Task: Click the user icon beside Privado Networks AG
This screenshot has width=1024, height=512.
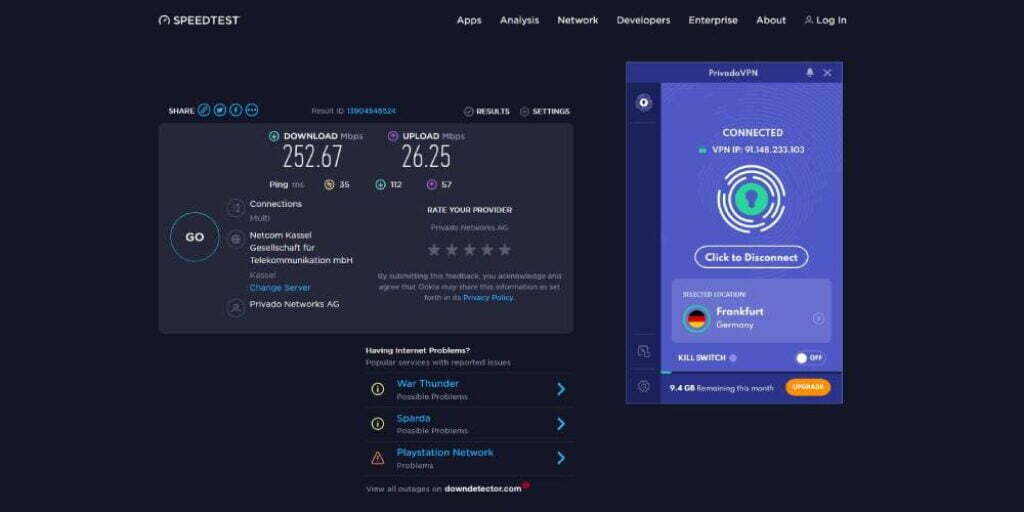Action: pos(236,308)
